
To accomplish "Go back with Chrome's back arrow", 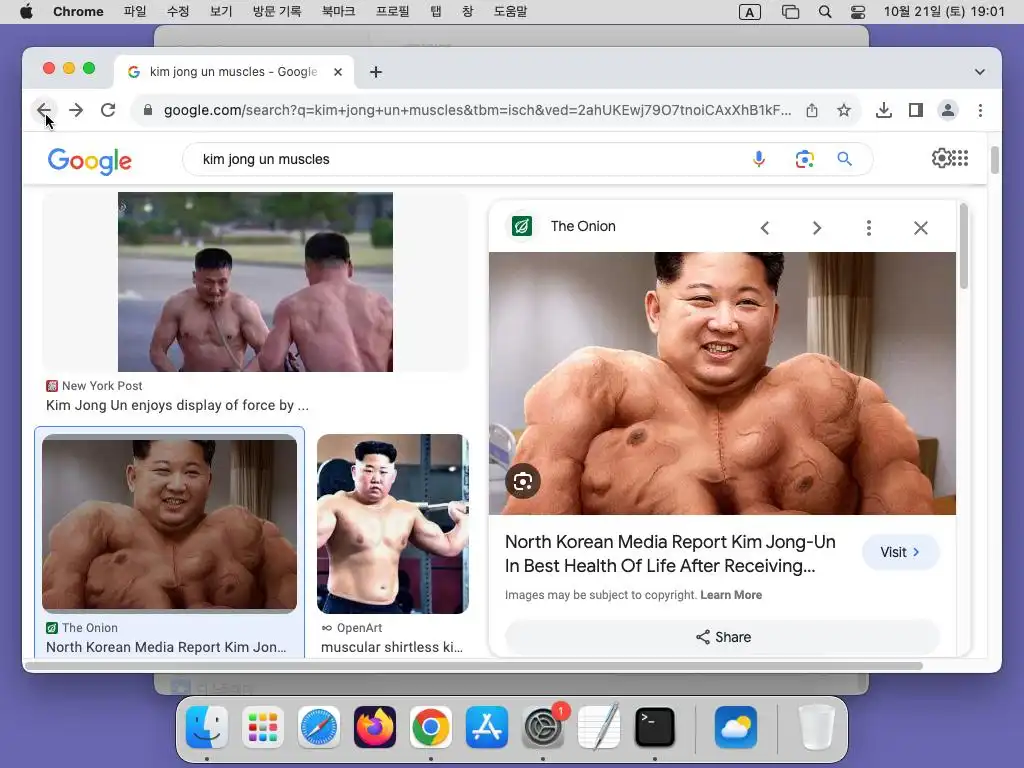I will pos(44,110).
